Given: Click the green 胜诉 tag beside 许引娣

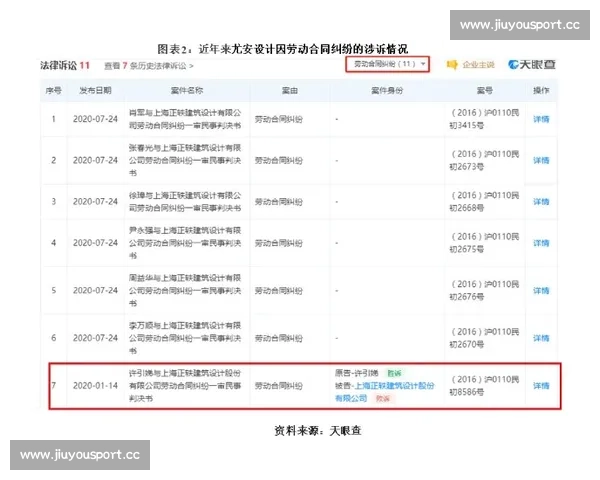Looking at the screenshot, I should point(394,373).
